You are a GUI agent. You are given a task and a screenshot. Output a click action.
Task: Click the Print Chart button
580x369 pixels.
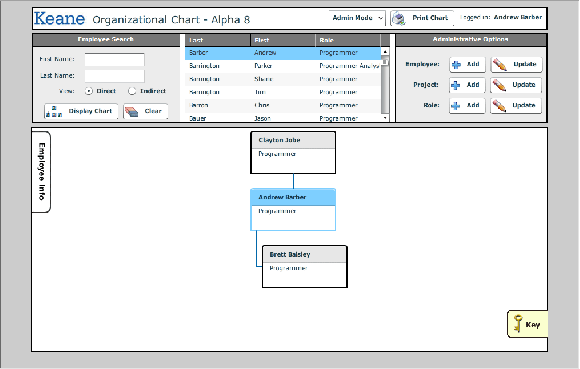pos(422,18)
